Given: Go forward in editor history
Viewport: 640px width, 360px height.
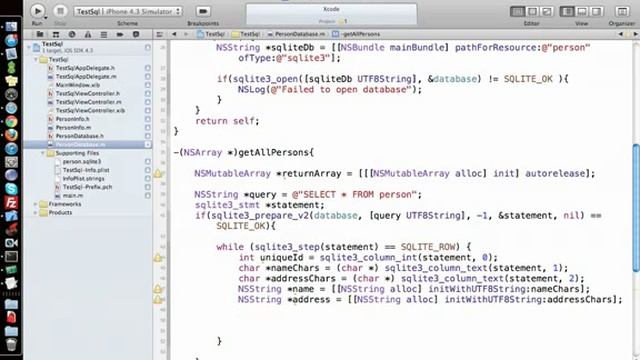Looking at the screenshot, I should tap(186, 34).
